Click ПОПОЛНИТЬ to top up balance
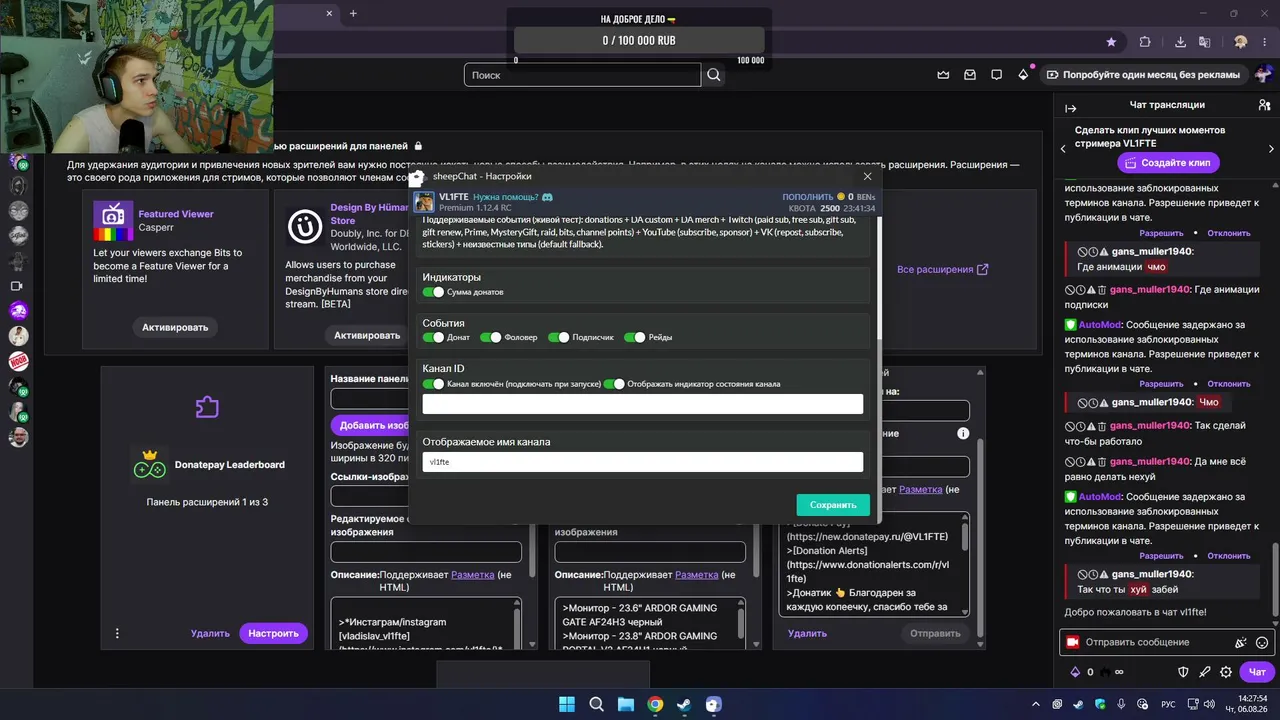1280x720 pixels. (x=808, y=197)
